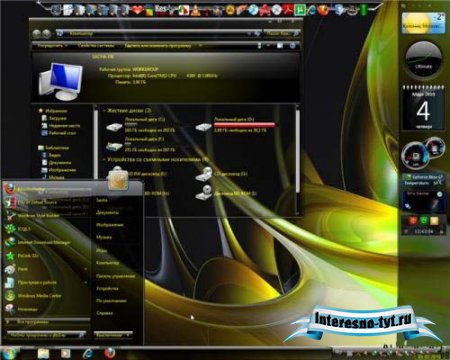Click Удалить или изменить программу button
Screen dimensions: 450x360
[x=158, y=45]
